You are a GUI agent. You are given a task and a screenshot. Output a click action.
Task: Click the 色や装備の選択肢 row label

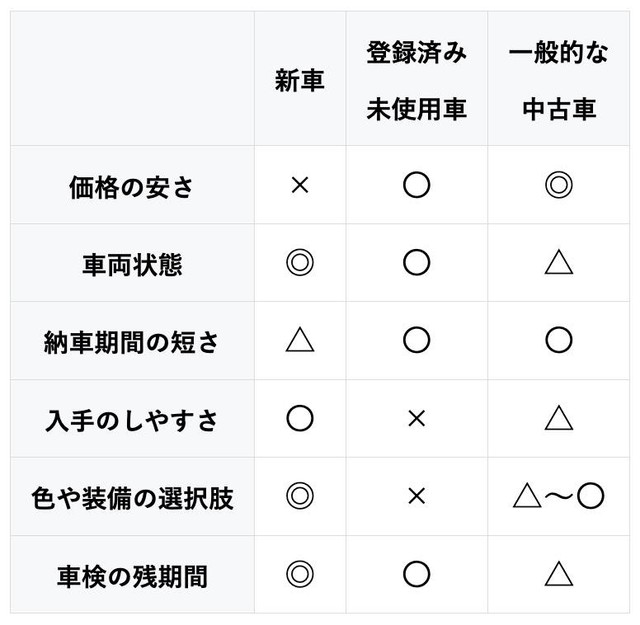click(132, 497)
